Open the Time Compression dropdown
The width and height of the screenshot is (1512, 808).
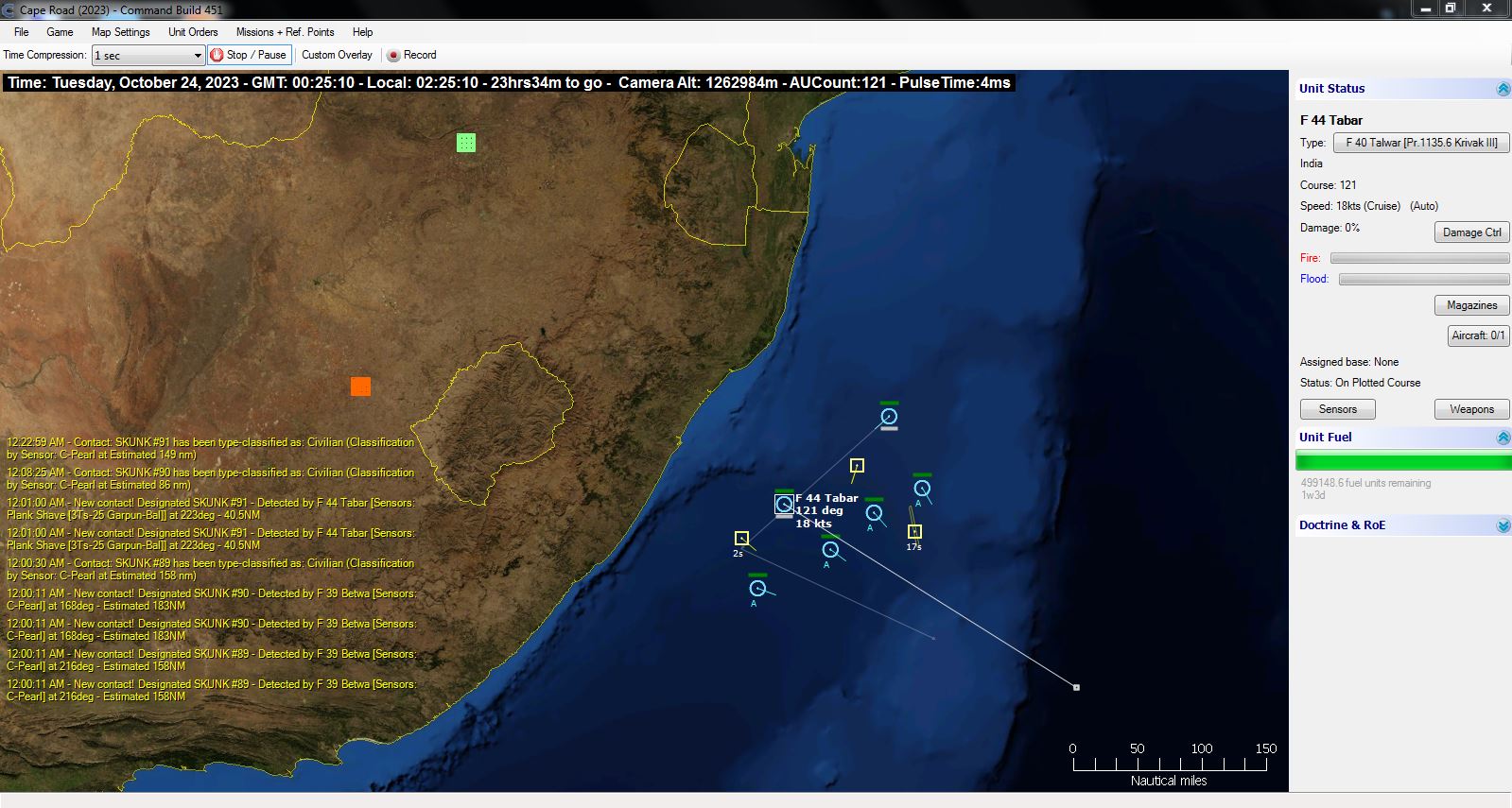coord(148,56)
